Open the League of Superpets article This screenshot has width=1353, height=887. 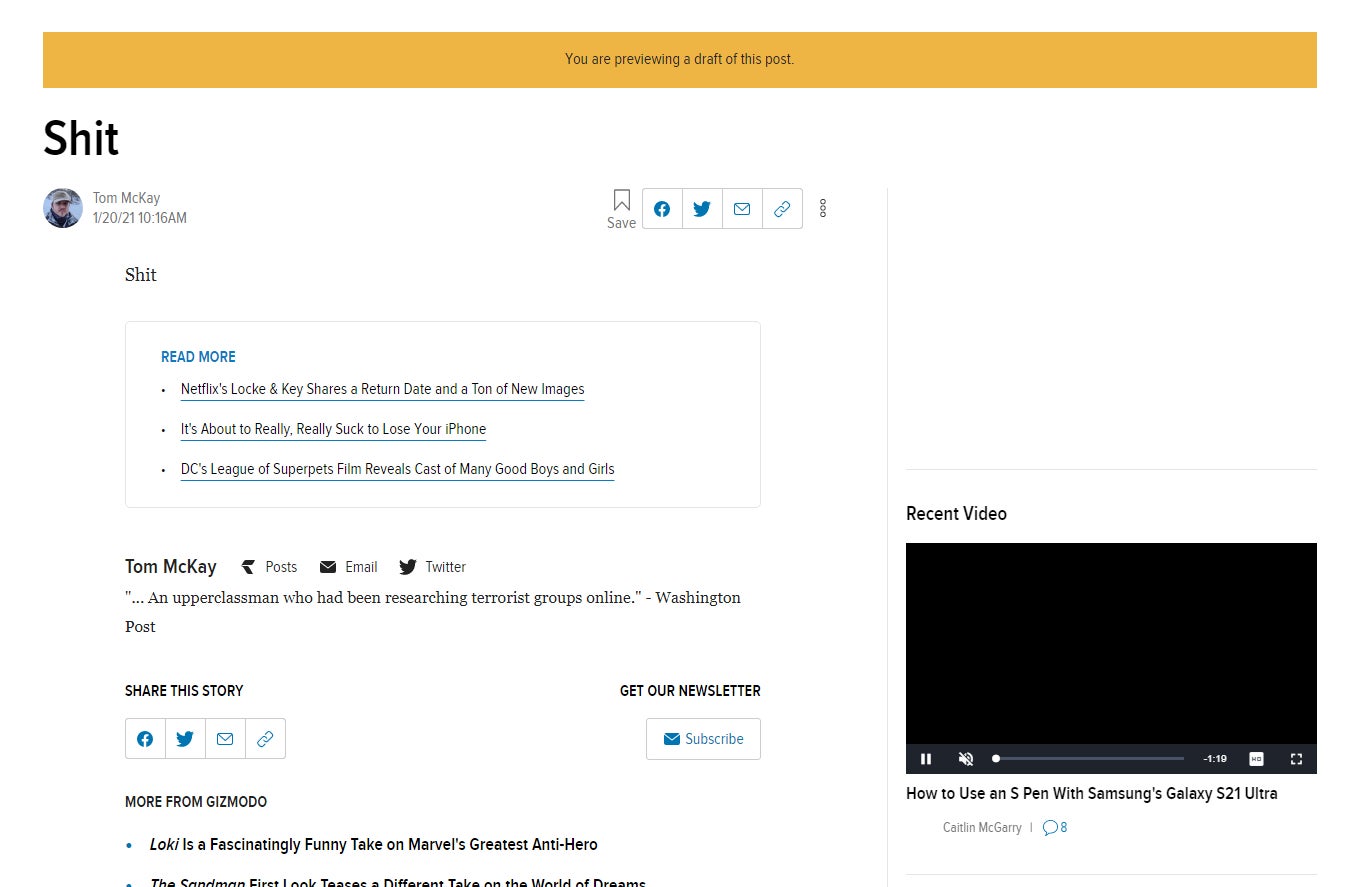click(397, 469)
